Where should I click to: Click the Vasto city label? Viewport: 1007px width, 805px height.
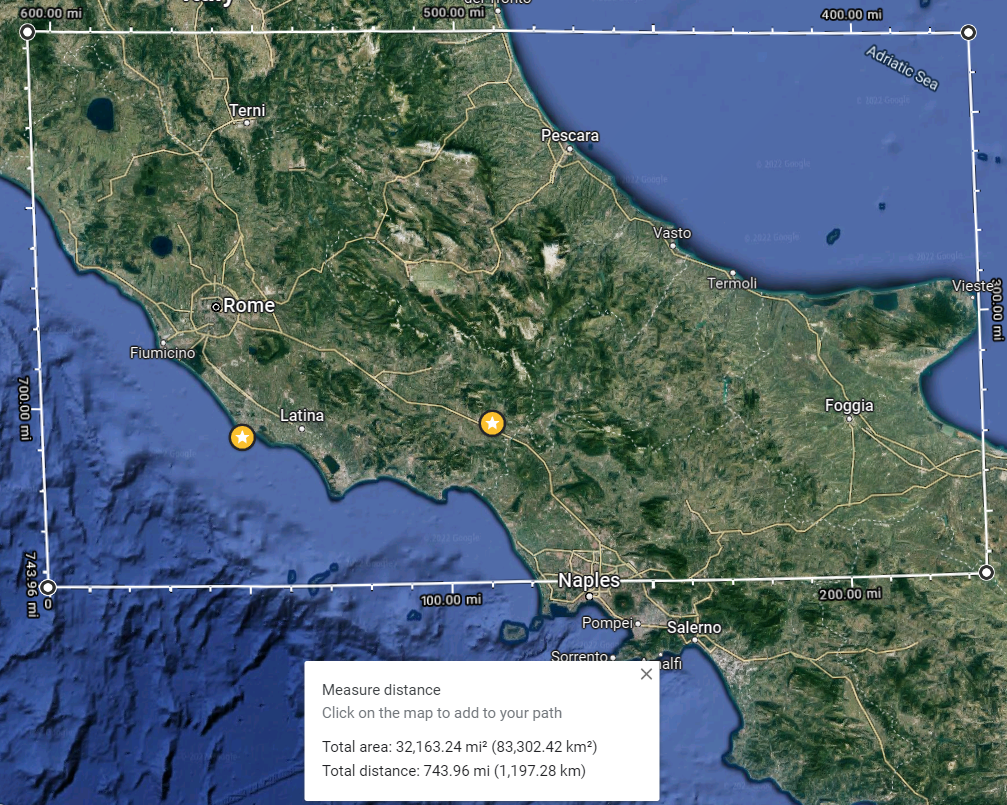pyautogui.click(x=672, y=233)
